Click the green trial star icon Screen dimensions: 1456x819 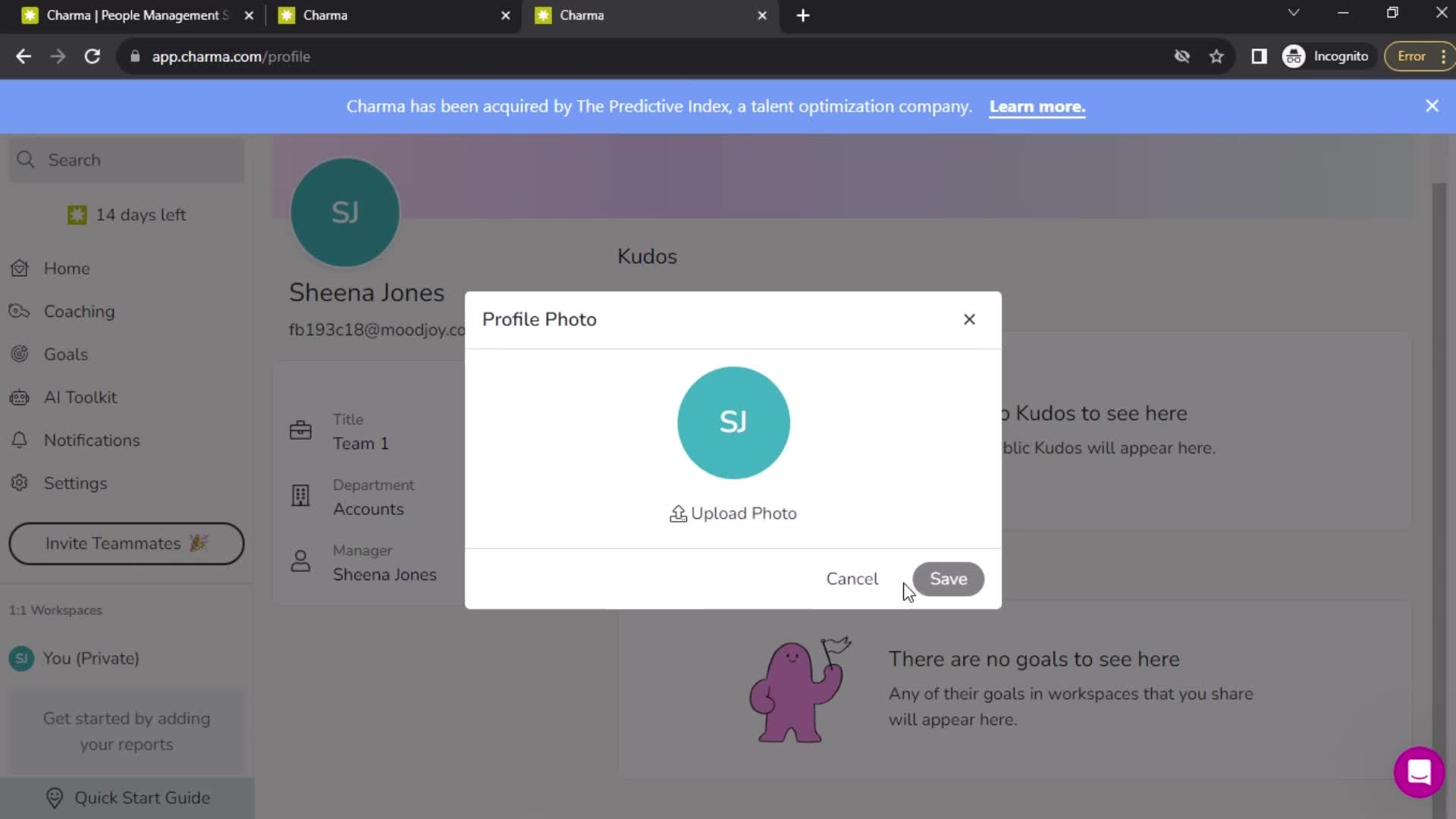(77, 215)
